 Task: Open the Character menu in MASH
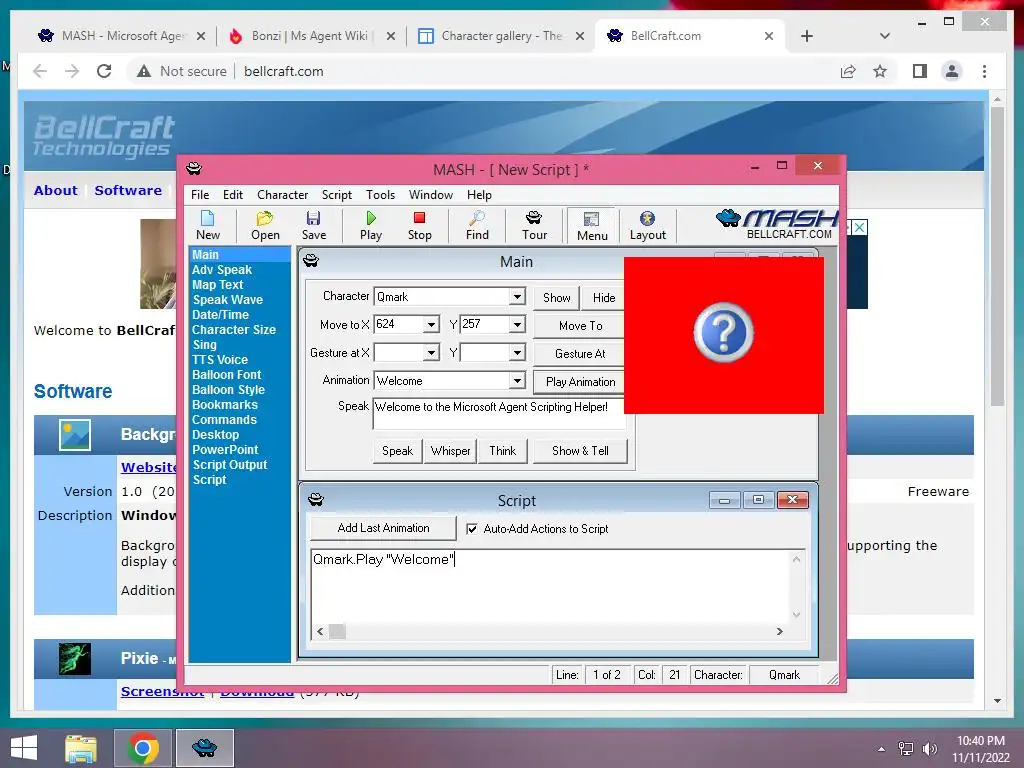282,195
